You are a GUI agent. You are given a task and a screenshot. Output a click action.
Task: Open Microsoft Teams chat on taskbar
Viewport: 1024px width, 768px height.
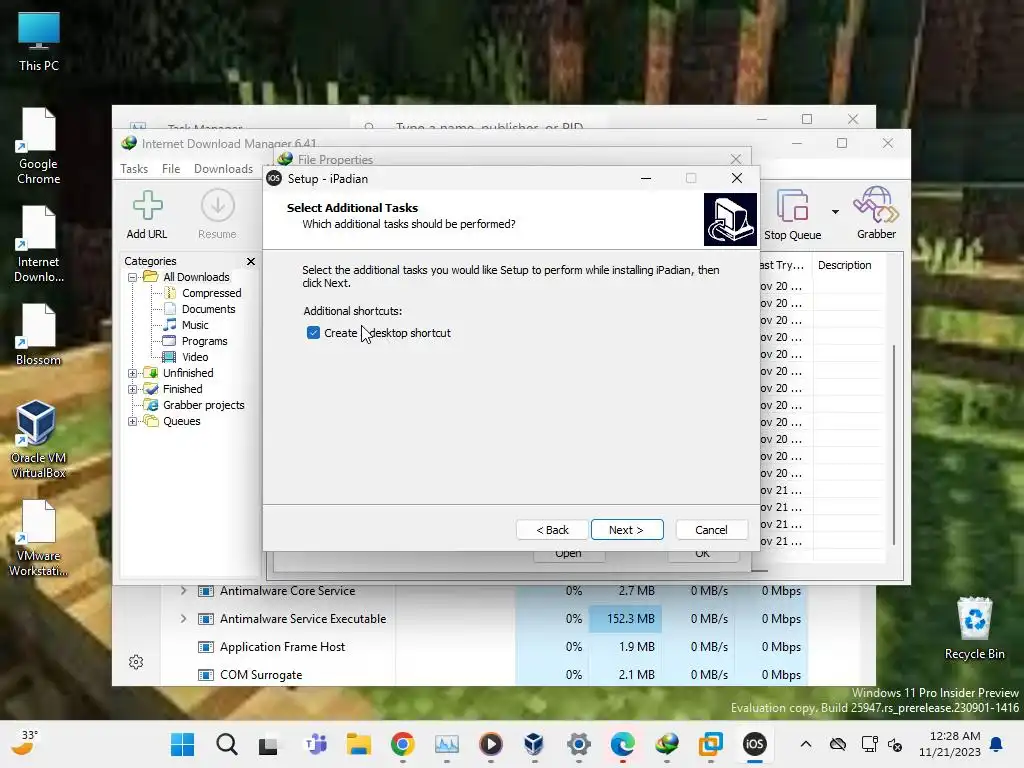click(x=316, y=744)
